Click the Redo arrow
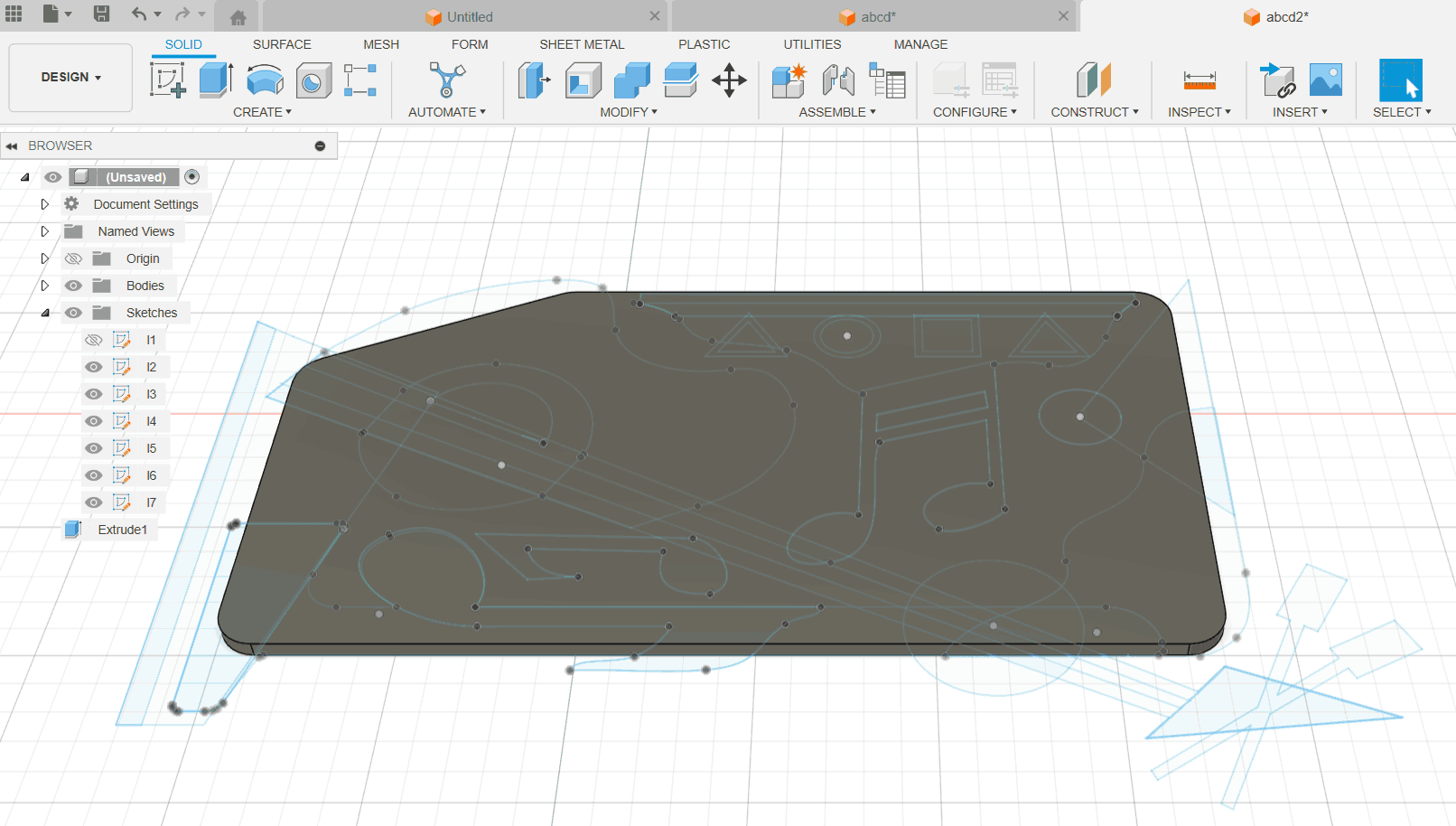Image resolution: width=1456 pixels, height=826 pixels. tap(183, 14)
